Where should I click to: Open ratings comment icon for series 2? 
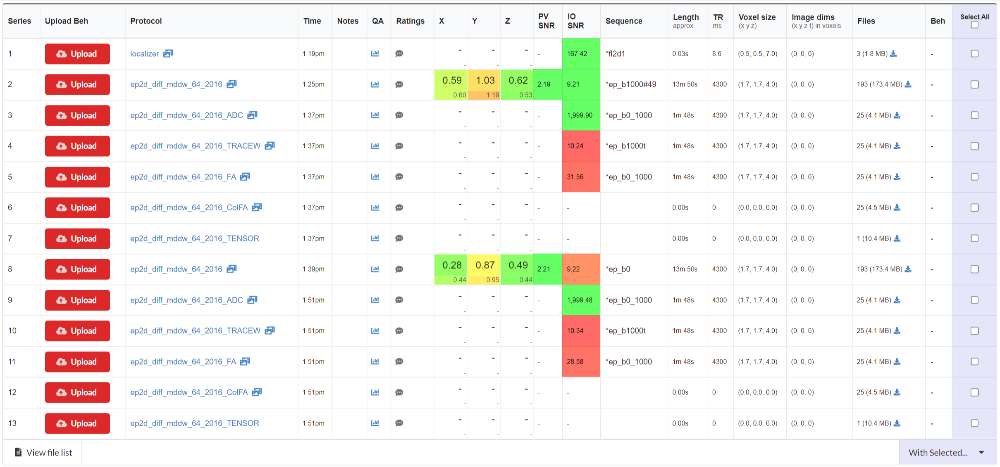(x=399, y=85)
